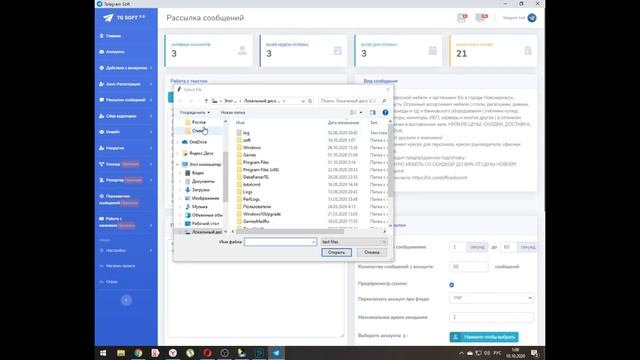Click the messages per account count field

click(469, 267)
